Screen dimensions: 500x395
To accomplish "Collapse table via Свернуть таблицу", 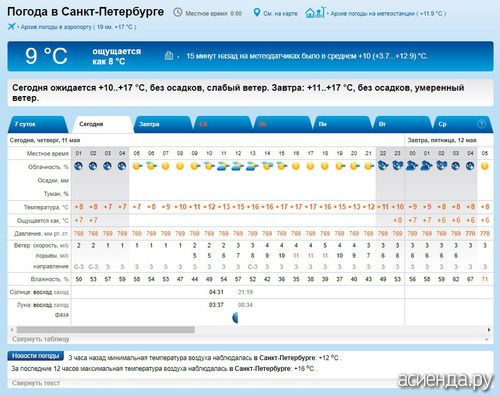I will point(41,339).
